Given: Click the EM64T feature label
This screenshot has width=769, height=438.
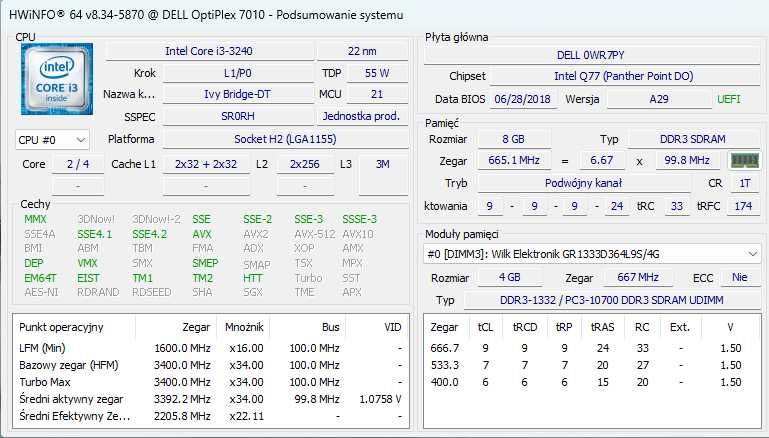Looking at the screenshot, I should (40, 278).
